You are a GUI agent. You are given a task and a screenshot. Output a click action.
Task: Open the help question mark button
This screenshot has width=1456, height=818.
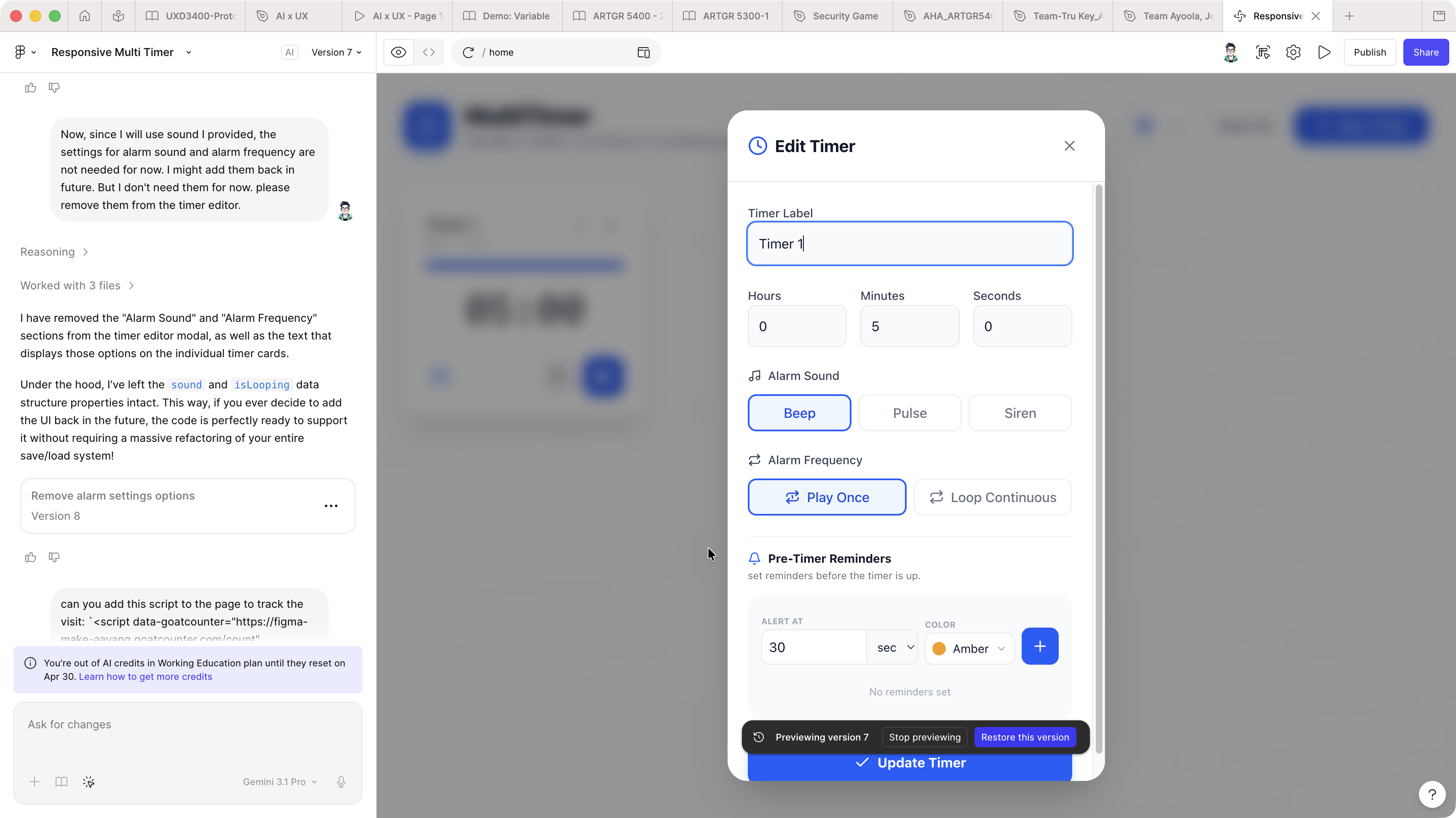(1432, 794)
